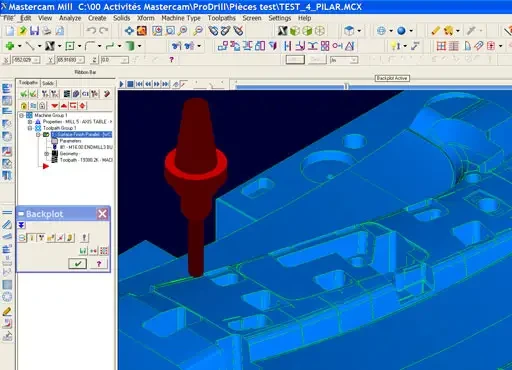Click the Undo arrow icon
Viewport: 512px width, 370px height.
91,31
